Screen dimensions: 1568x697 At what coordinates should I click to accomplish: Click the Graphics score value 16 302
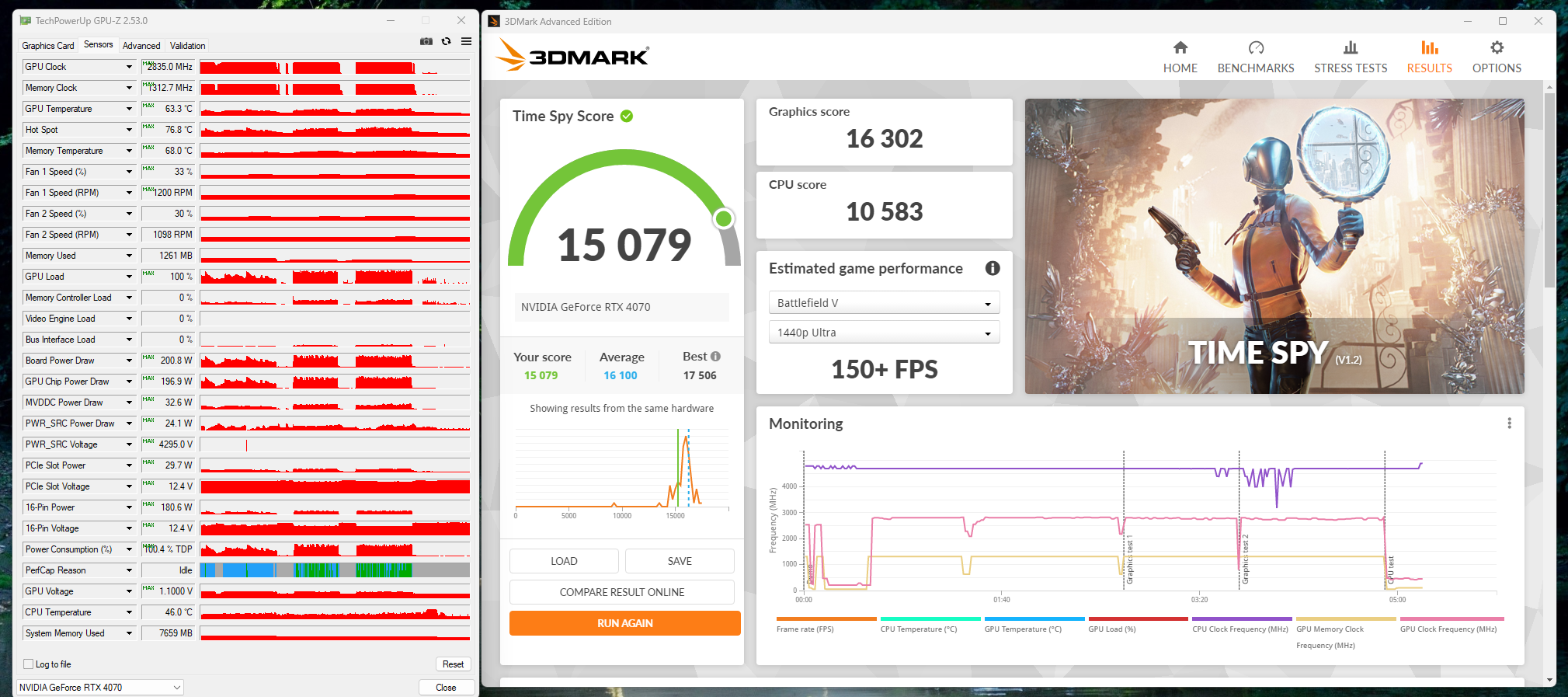click(885, 139)
